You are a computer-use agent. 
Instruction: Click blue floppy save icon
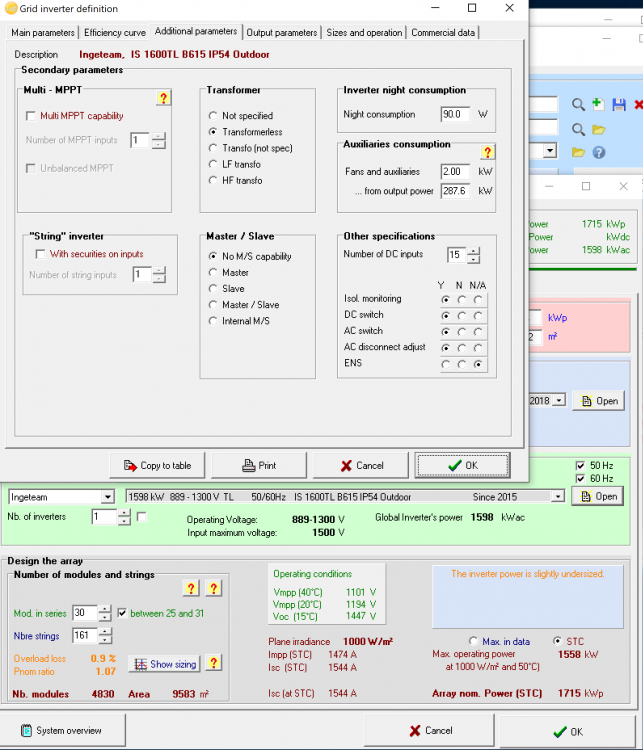[x=619, y=104]
